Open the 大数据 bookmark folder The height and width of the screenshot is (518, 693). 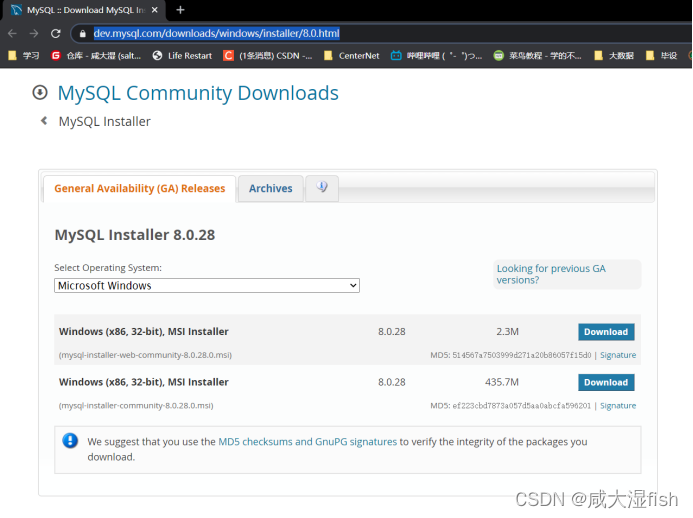[614, 56]
